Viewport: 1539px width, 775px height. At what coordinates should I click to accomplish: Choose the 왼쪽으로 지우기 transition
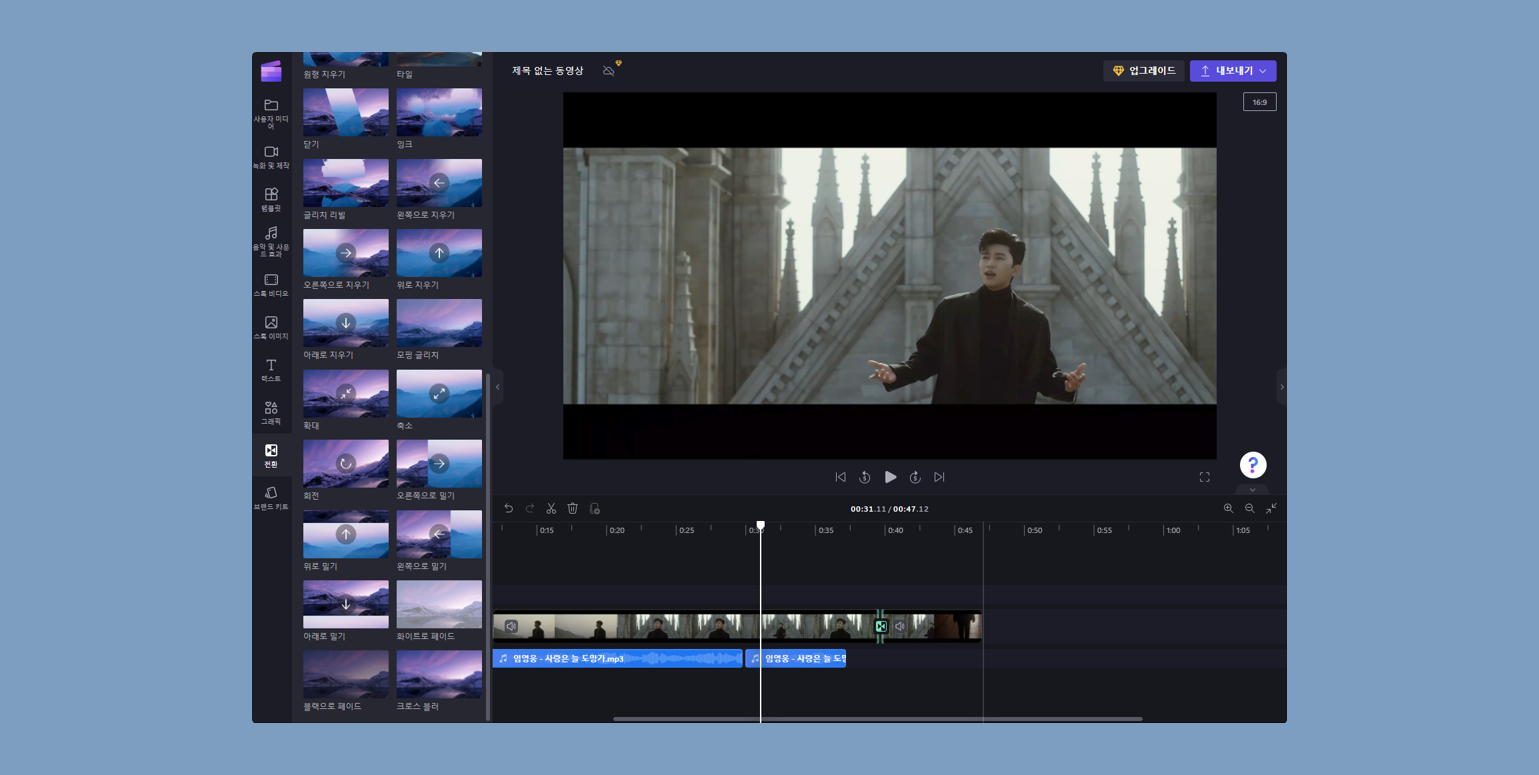[x=439, y=182]
